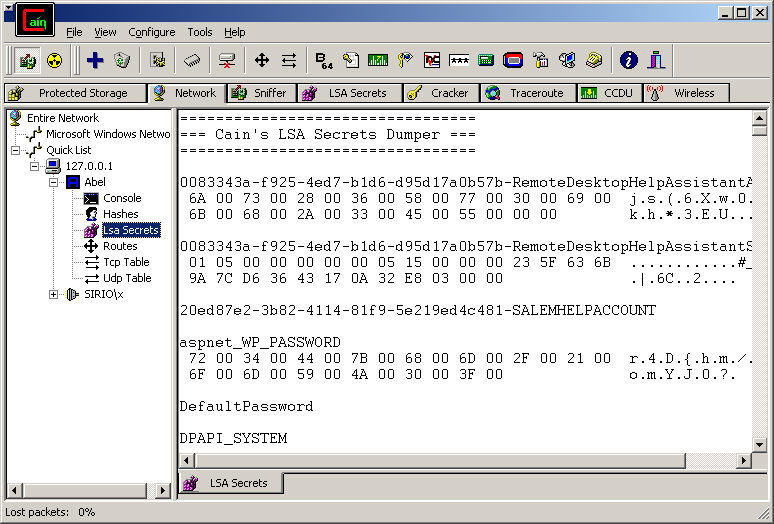Viewport: 774px width, 524px height.
Task: Click the tree pane scroll left arrow
Action: [x=14, y=490]
